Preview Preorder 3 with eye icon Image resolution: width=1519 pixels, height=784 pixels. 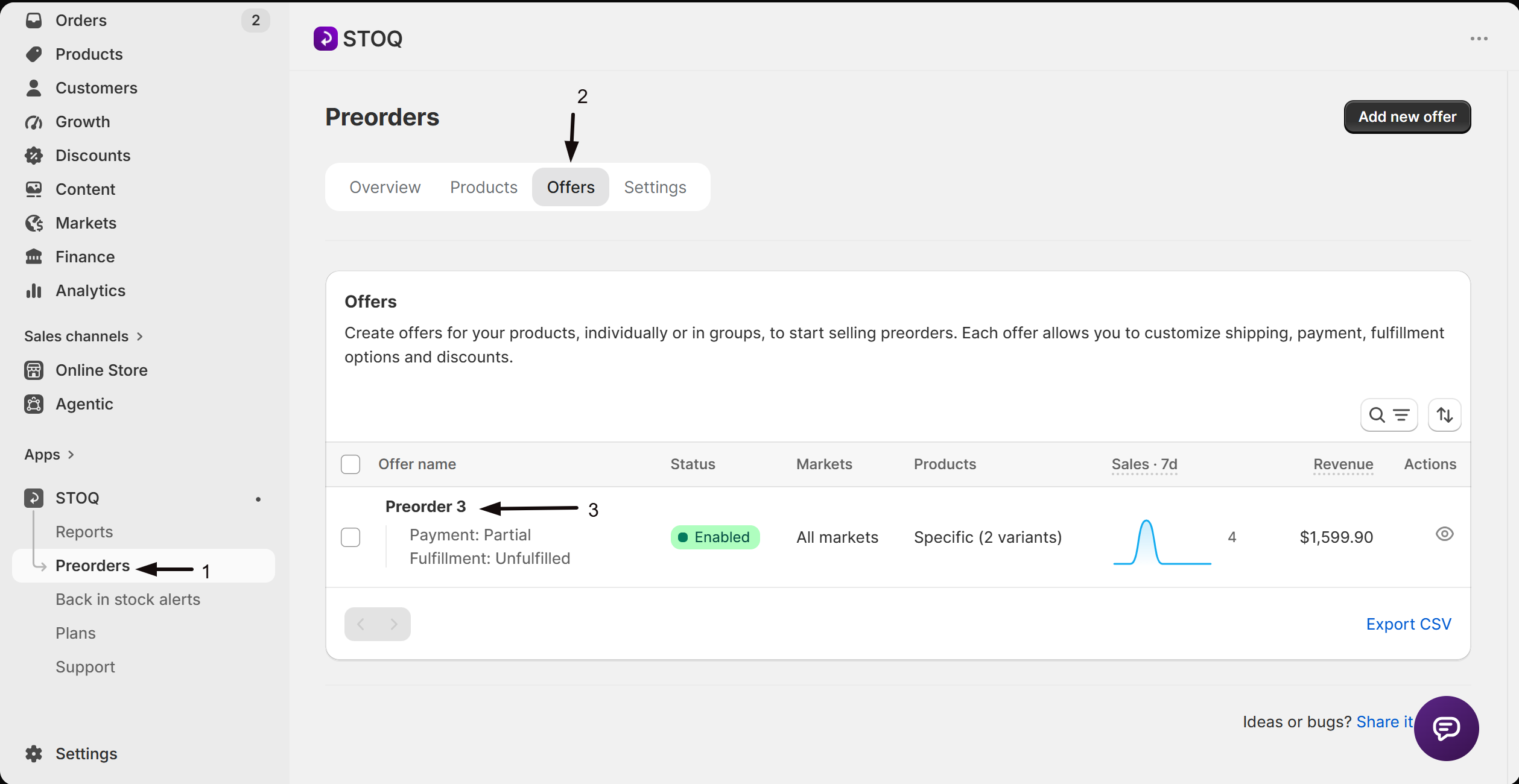pos(1444,534)
